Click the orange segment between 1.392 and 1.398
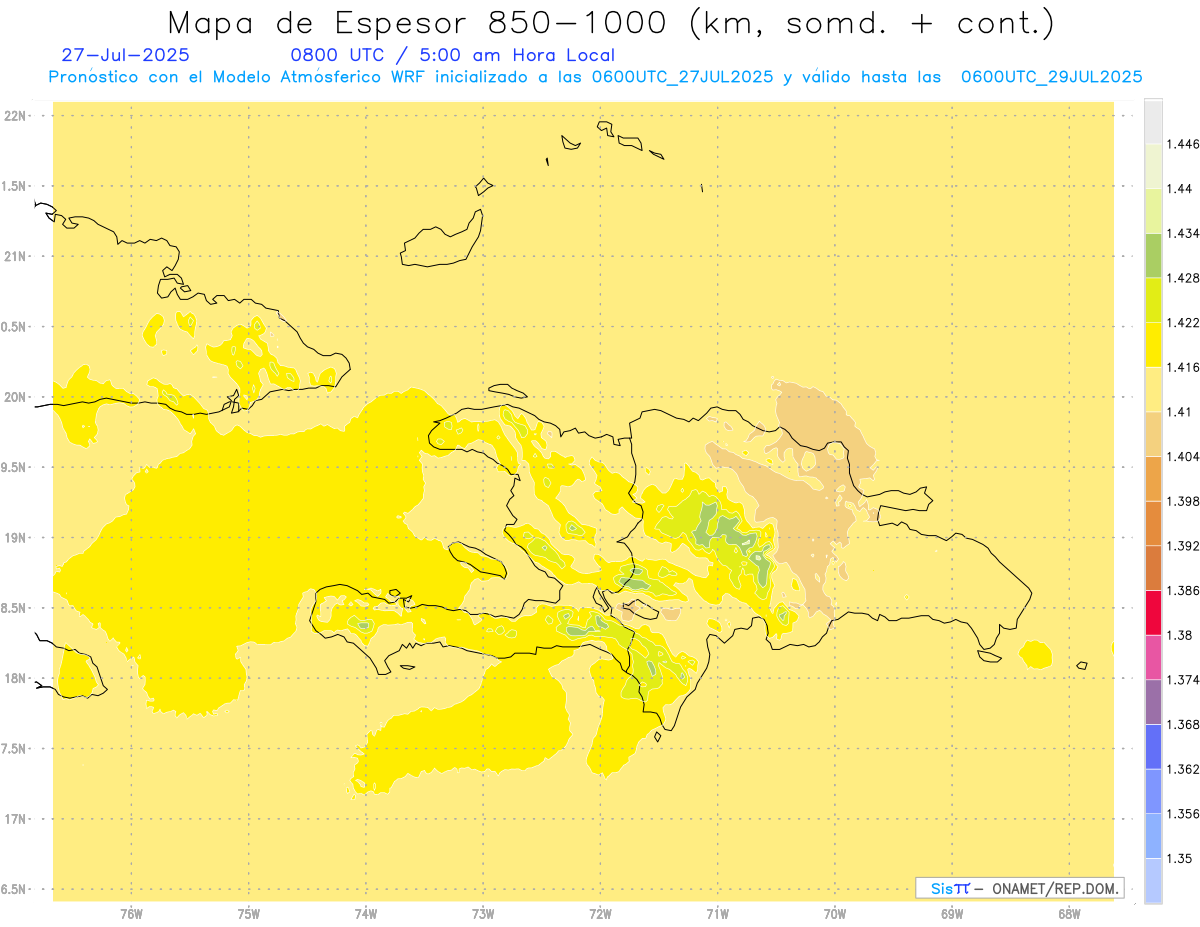 pyautogui.click(x=1153, y=523)
